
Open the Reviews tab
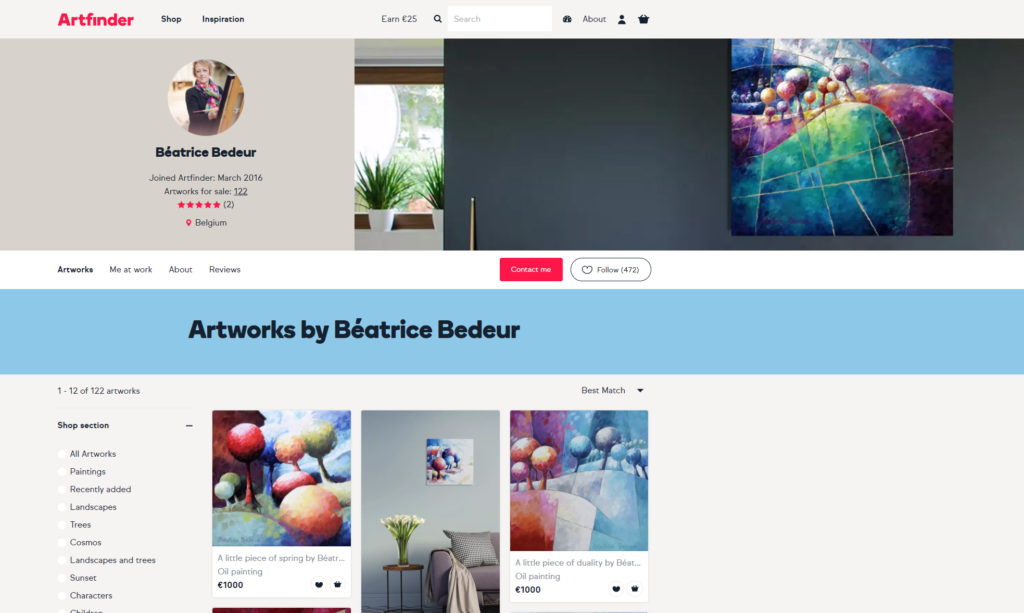225,270
